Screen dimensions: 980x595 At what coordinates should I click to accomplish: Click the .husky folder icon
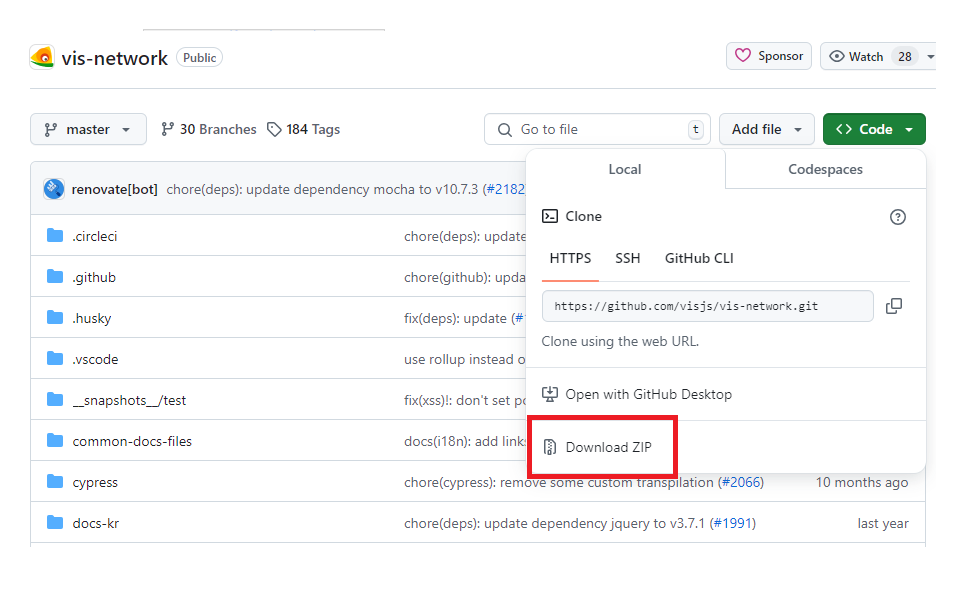(x=55, y=318)
